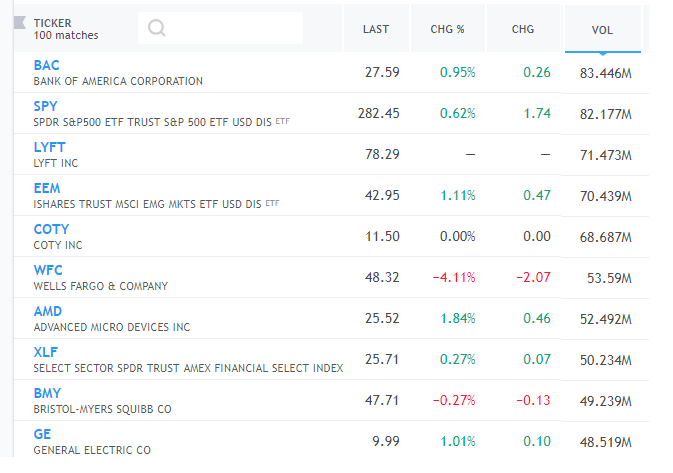
Task: Toggle sort on the VOL column header
Action: point(602,30)
